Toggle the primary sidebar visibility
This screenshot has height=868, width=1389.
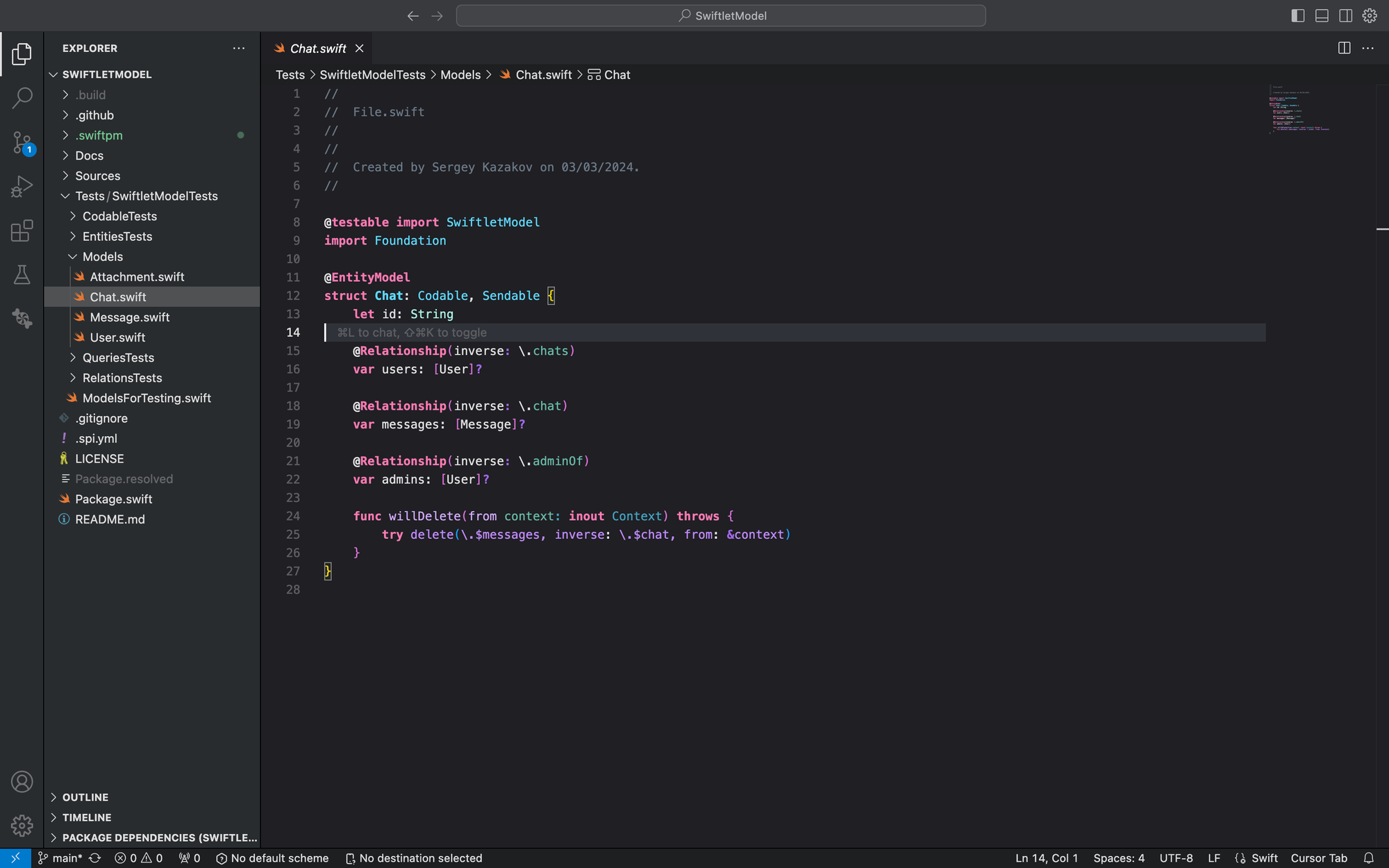coord(1297,15)
